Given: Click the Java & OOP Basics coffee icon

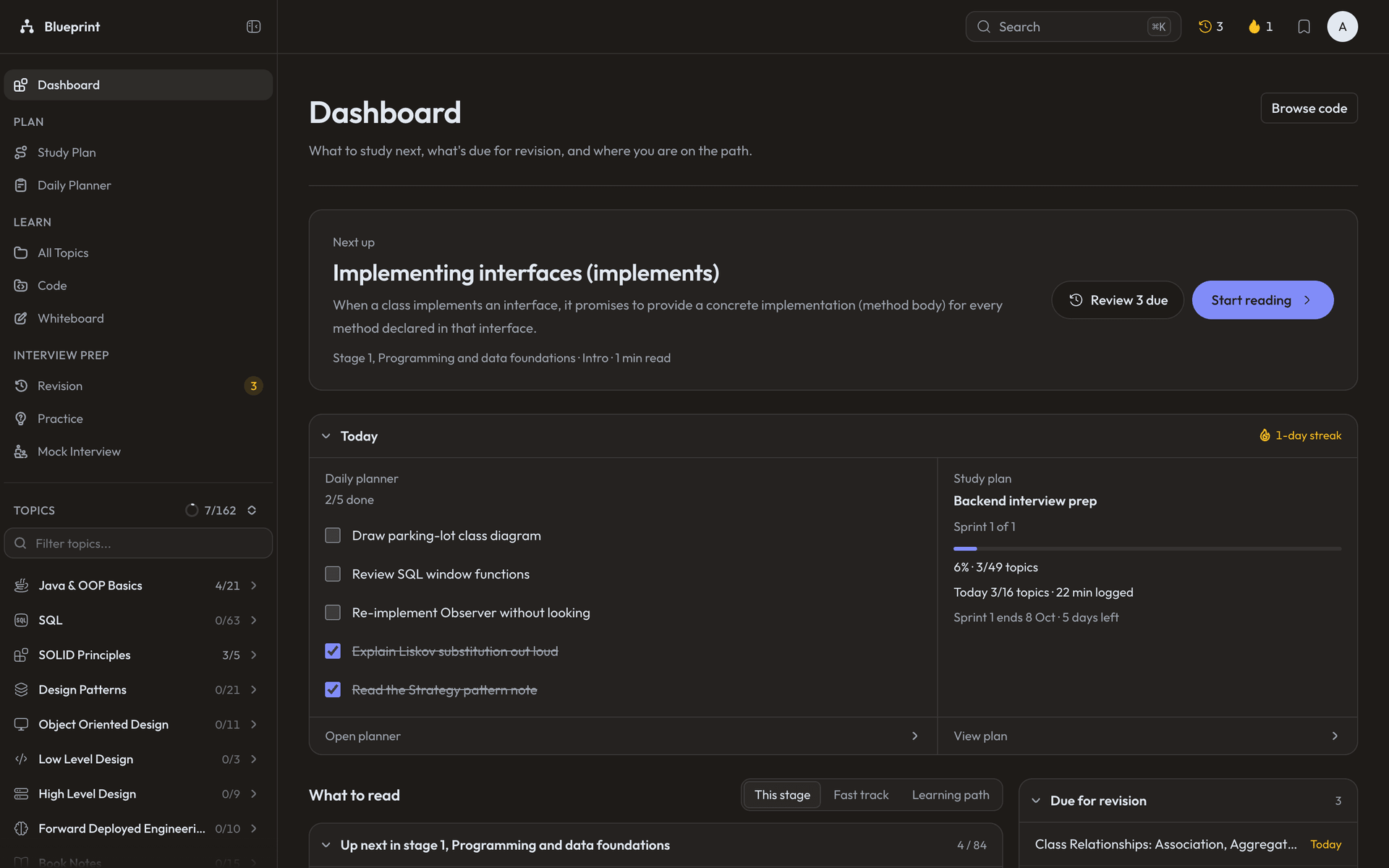Looking at the screenshot, I should tap(22, 585).
